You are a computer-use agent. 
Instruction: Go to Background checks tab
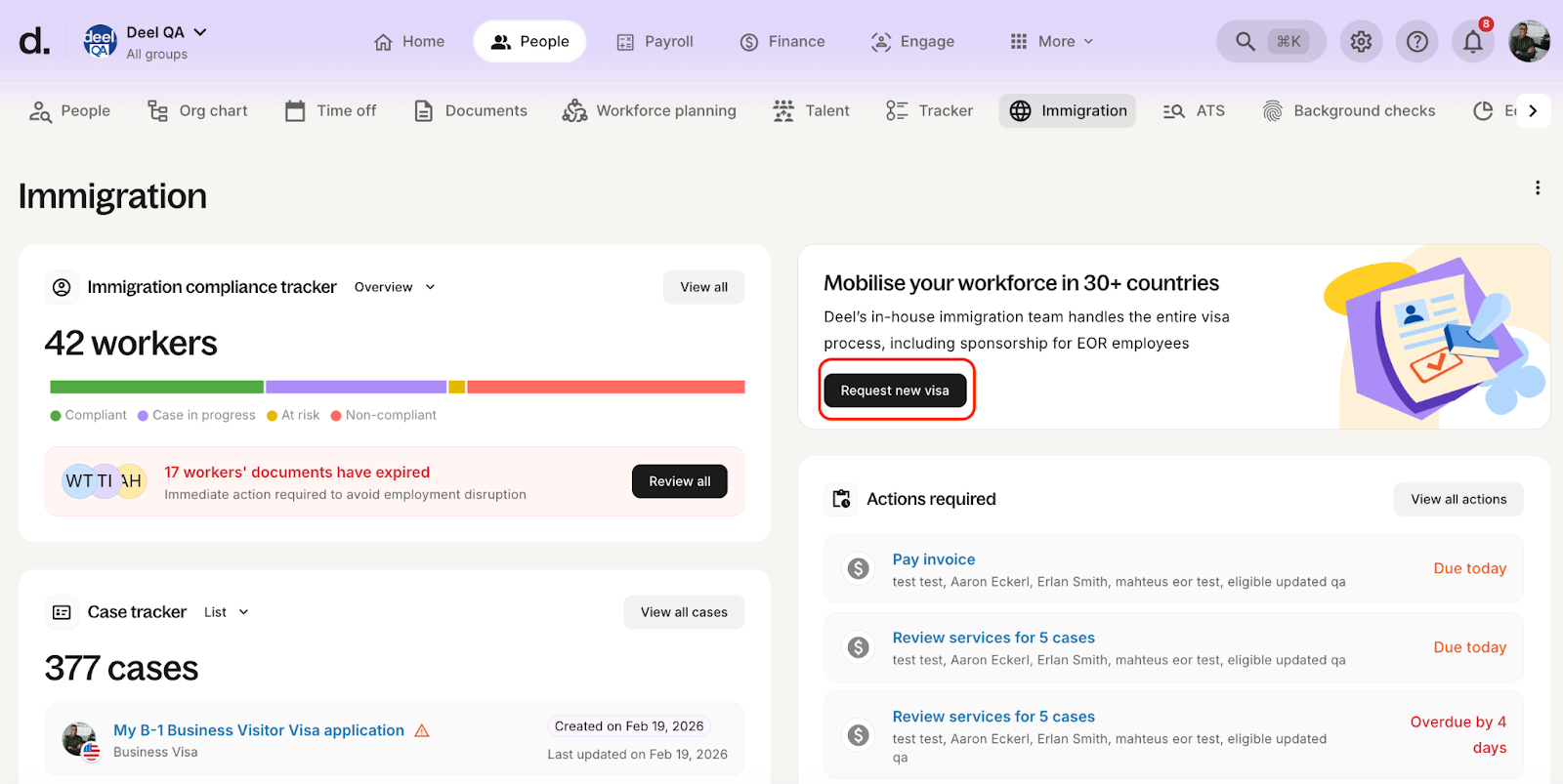tap(1348, 111)
